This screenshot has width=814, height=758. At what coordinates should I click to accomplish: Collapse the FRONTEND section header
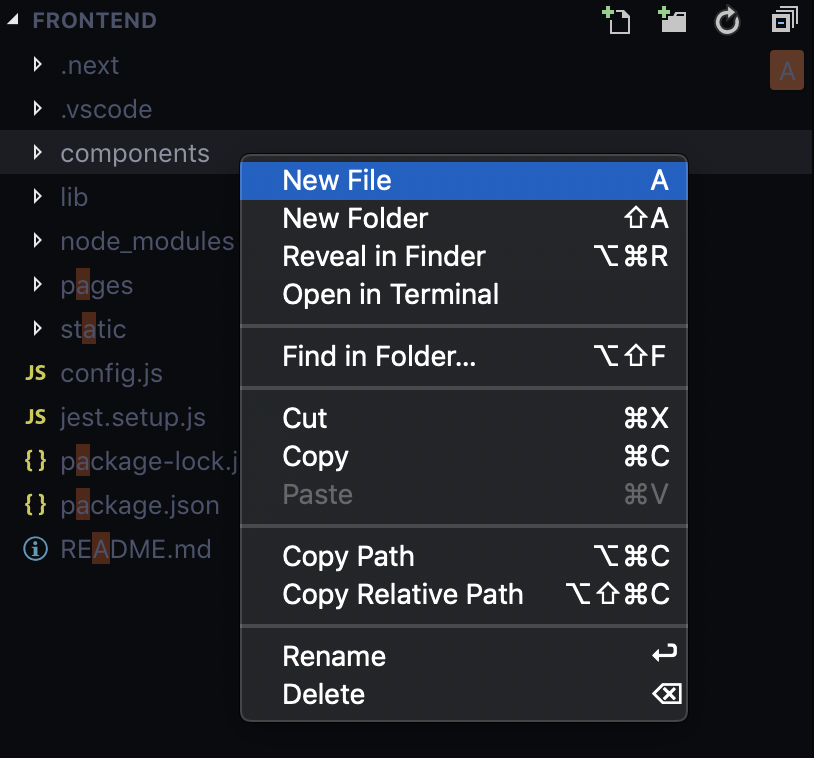[15, 21]
